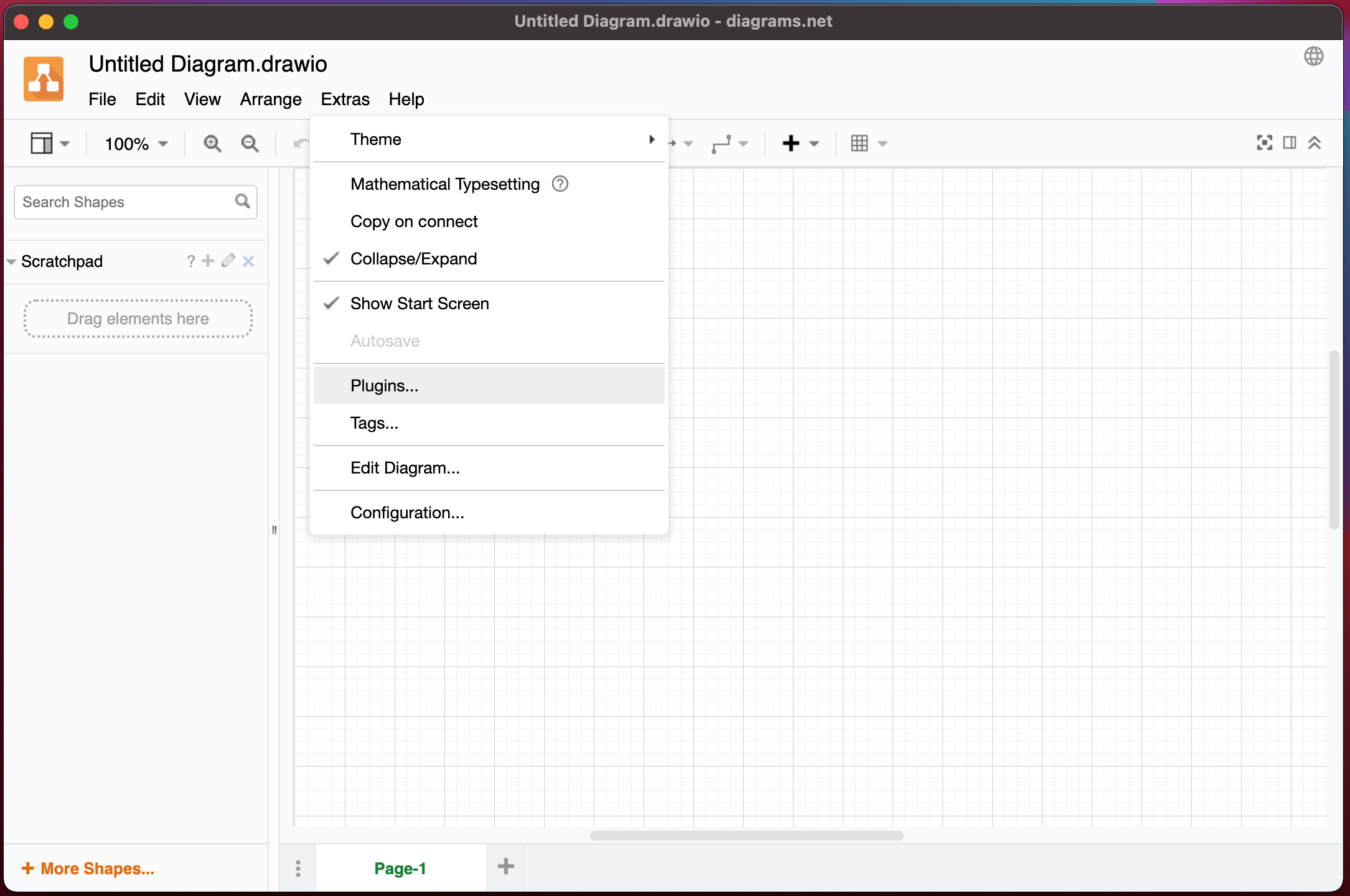Image resolution: width=1350 pixels, height=896 pixels.
Task: Open the 100% zoom level dropdown
Action: (135, 143)
